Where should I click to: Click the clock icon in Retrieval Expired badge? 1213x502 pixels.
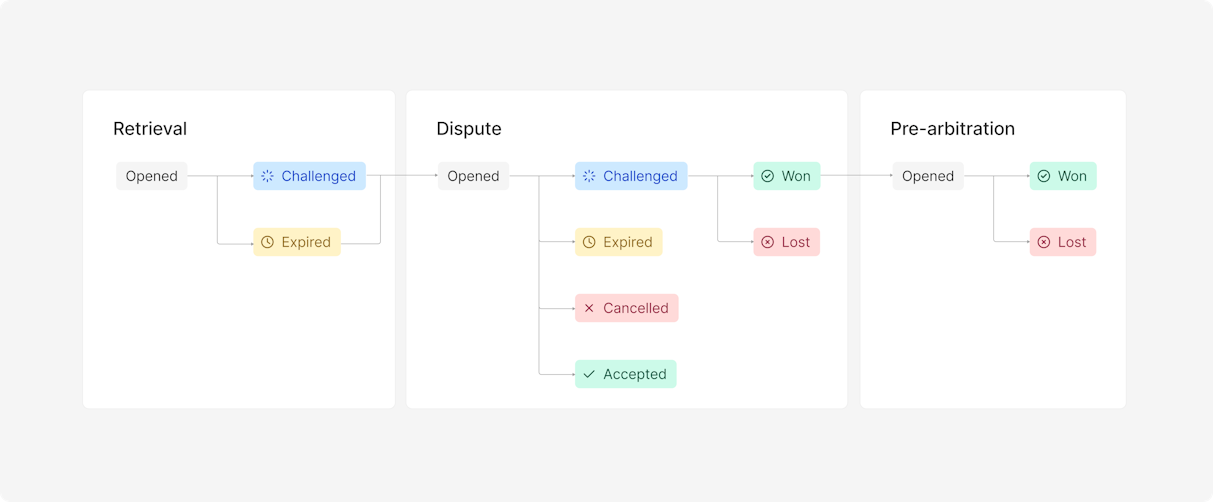(267, 242)
